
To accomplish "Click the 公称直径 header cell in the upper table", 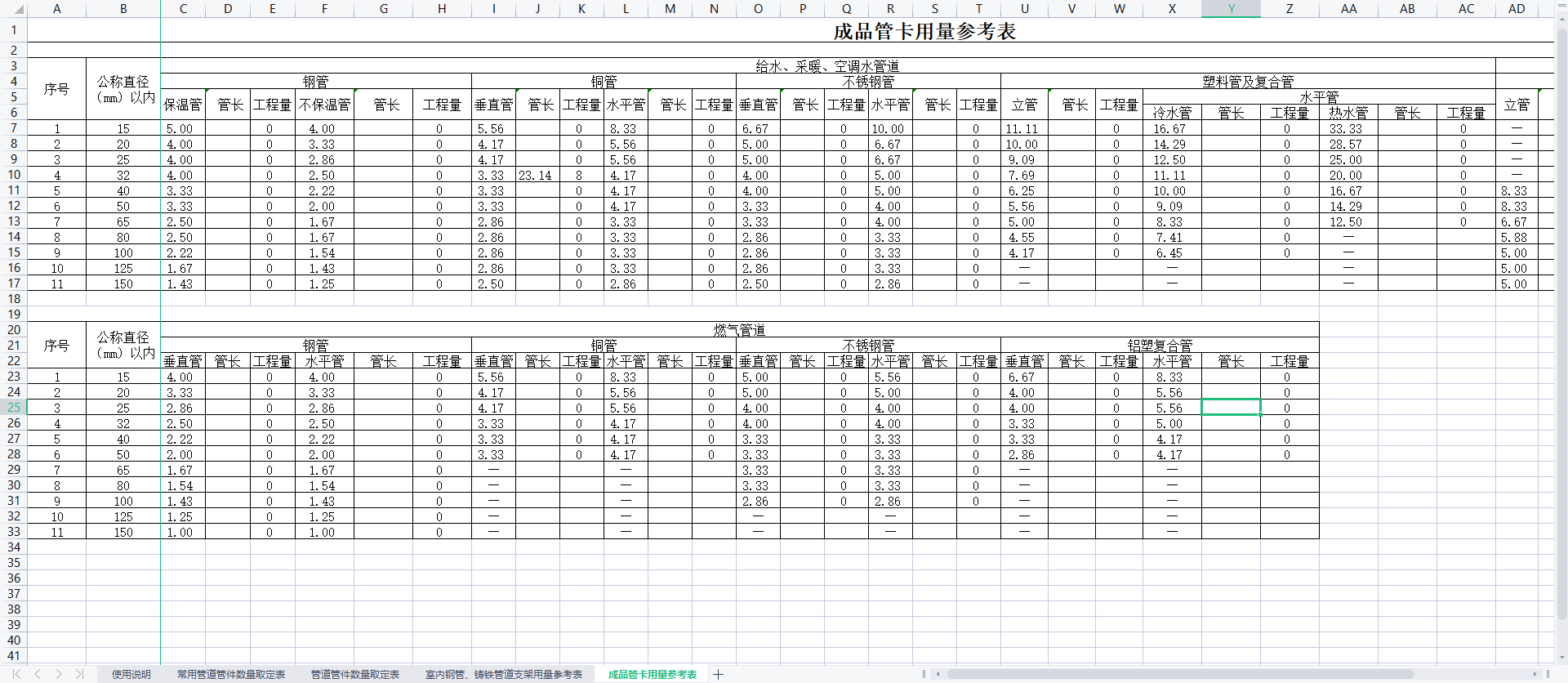I will tap(123, 89).
